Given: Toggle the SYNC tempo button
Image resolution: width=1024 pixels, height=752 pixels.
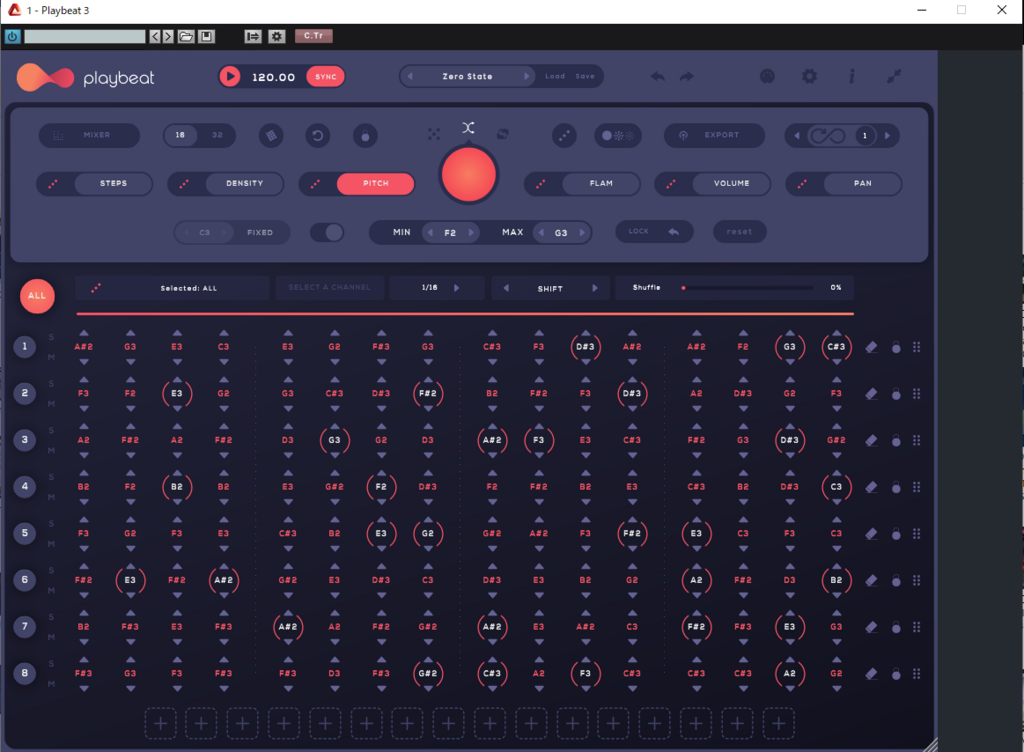Looking at the screenshot, I should tap(325, 77).
